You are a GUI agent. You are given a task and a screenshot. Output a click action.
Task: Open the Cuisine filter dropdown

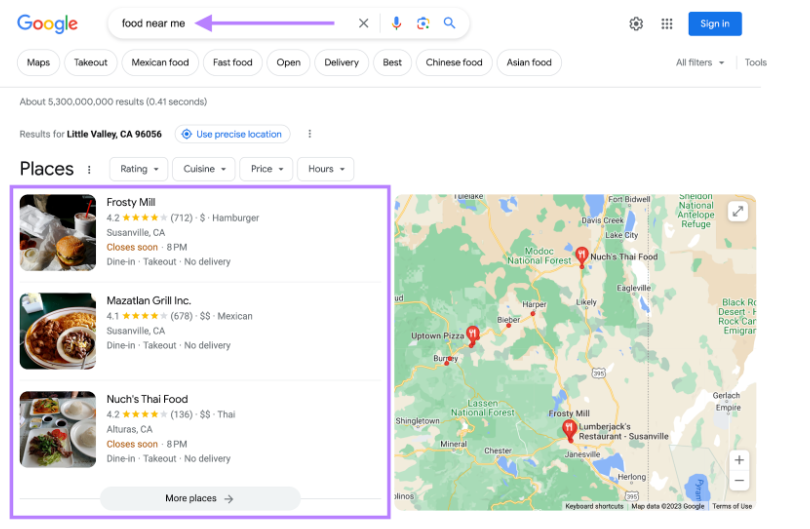coord(204,169)
